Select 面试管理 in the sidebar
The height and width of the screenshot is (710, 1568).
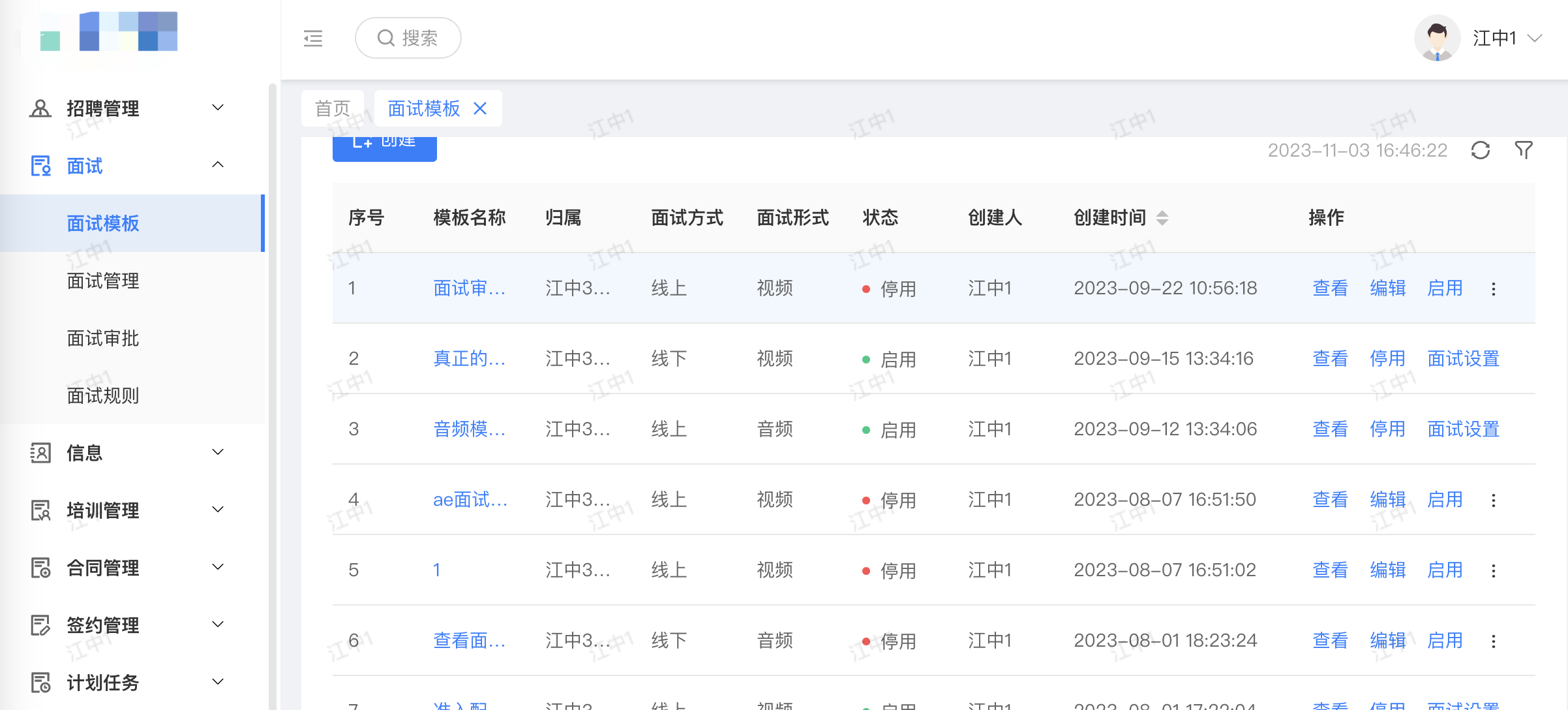pyautogui.click(x=132, y=281)
